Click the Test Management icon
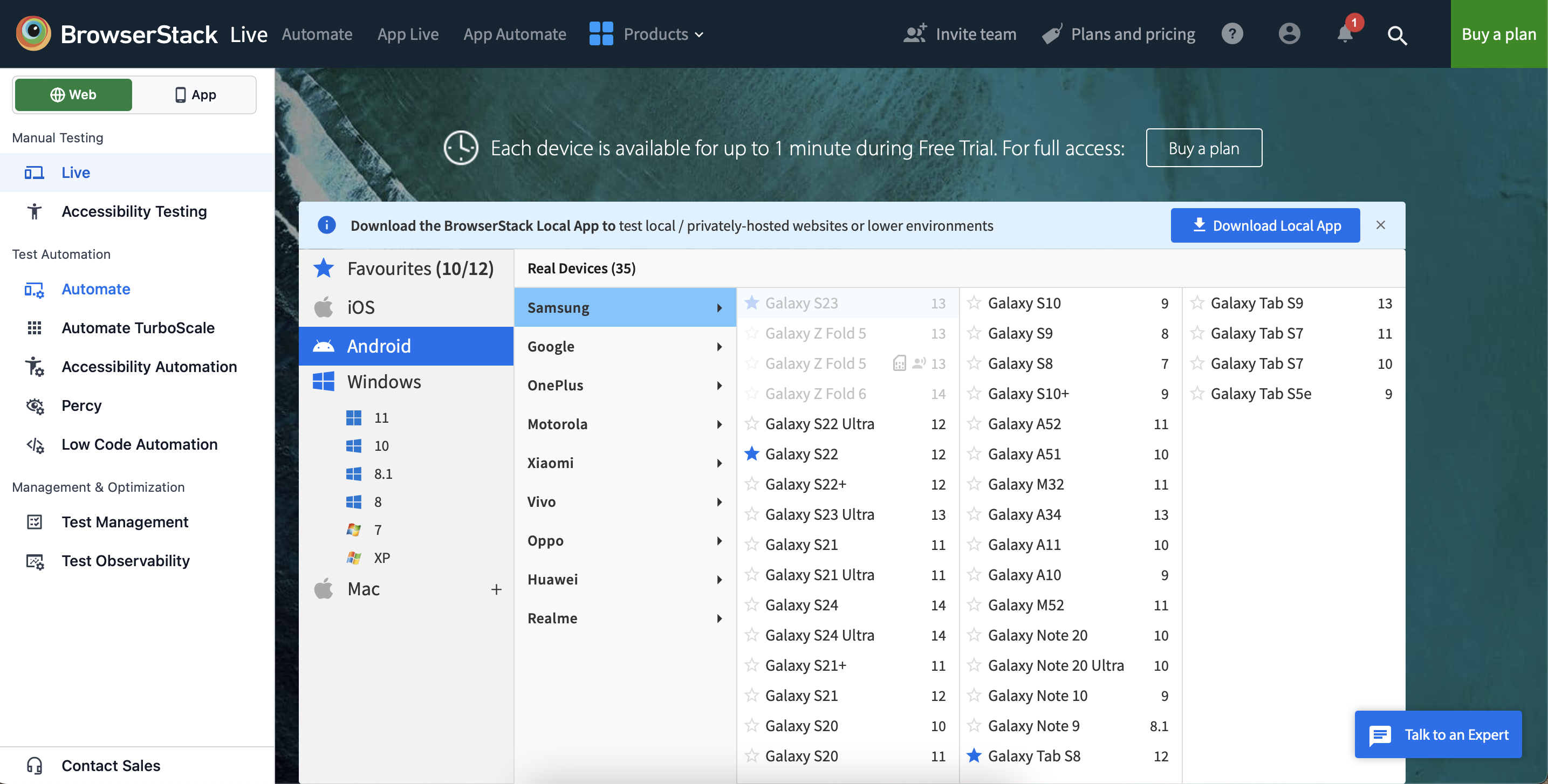Screen dimensions: 1548x784 35,522
